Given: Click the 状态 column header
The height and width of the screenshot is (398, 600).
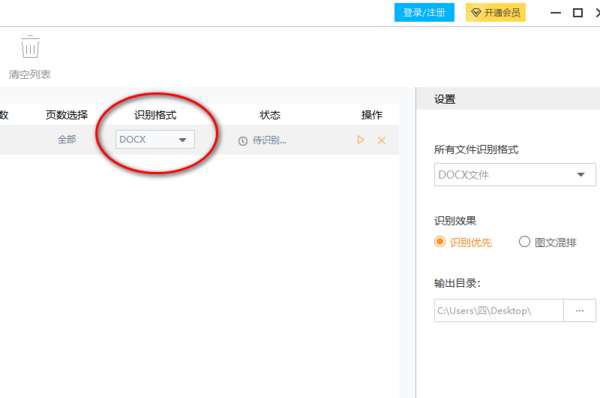Looking at the screenshot, I should click(x=270, y=115).
